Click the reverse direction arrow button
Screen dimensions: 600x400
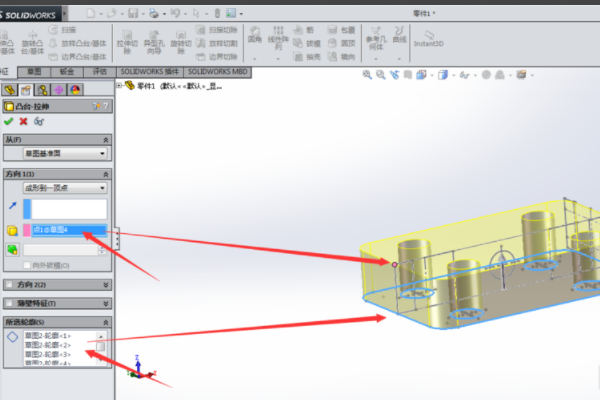click(x=13, y=206)
